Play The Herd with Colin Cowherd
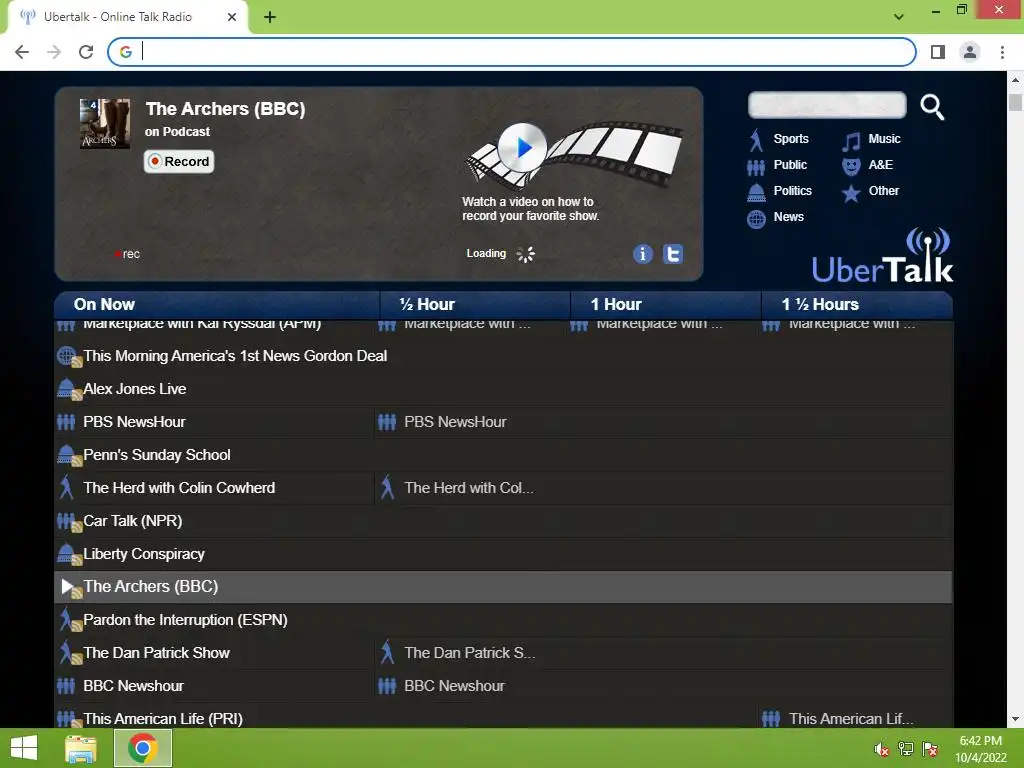 (x=179, y=488)
